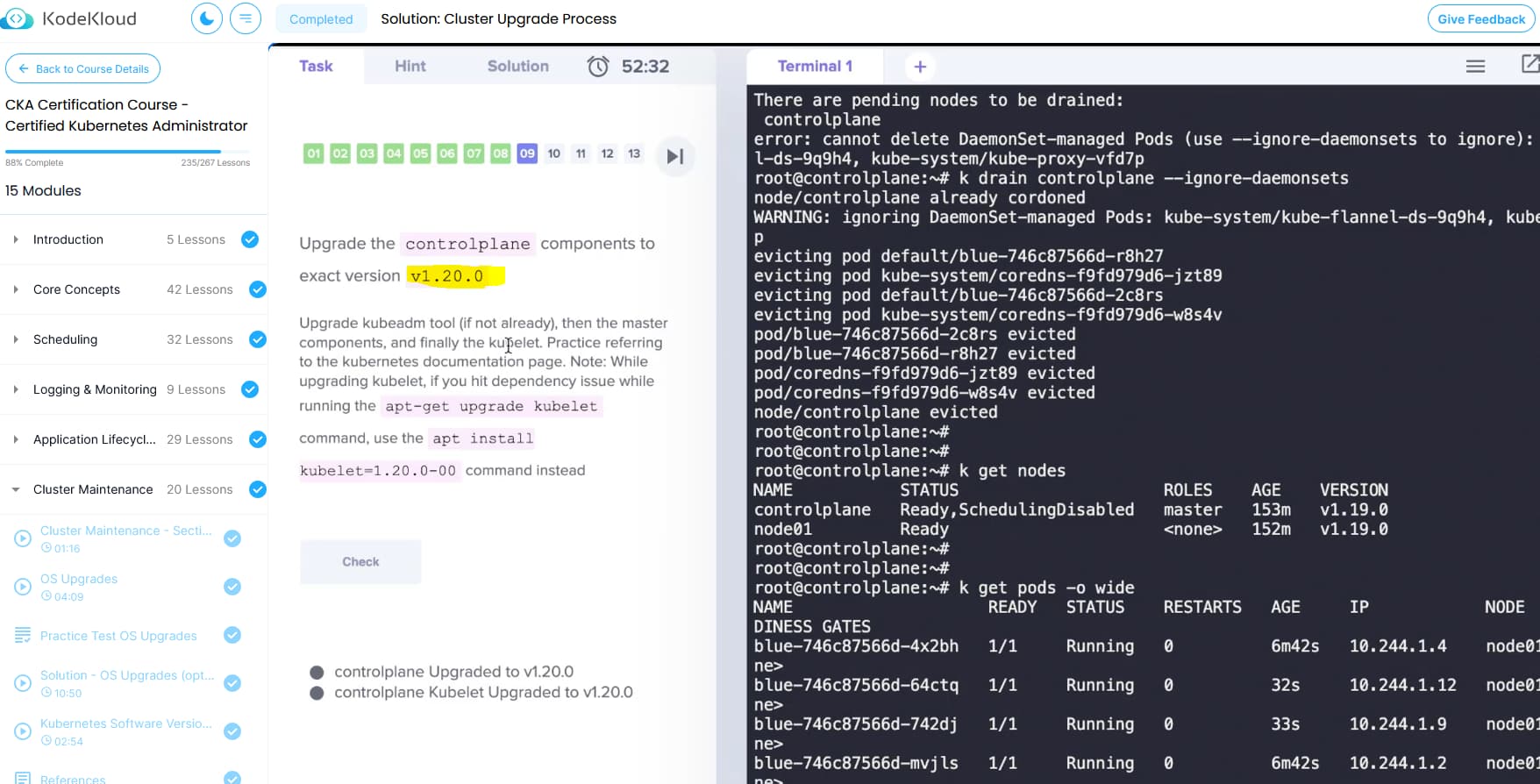This screenshot has width=1540, height=784.
Task: Open Solution - OS Upgrades lesson
Action: (x=127, y=675)
